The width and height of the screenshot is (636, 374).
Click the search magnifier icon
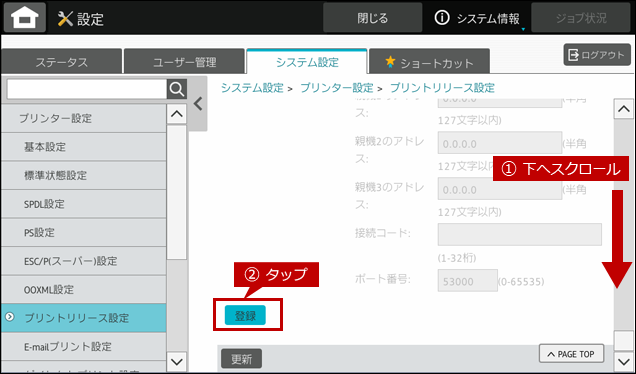coord(177,89)
